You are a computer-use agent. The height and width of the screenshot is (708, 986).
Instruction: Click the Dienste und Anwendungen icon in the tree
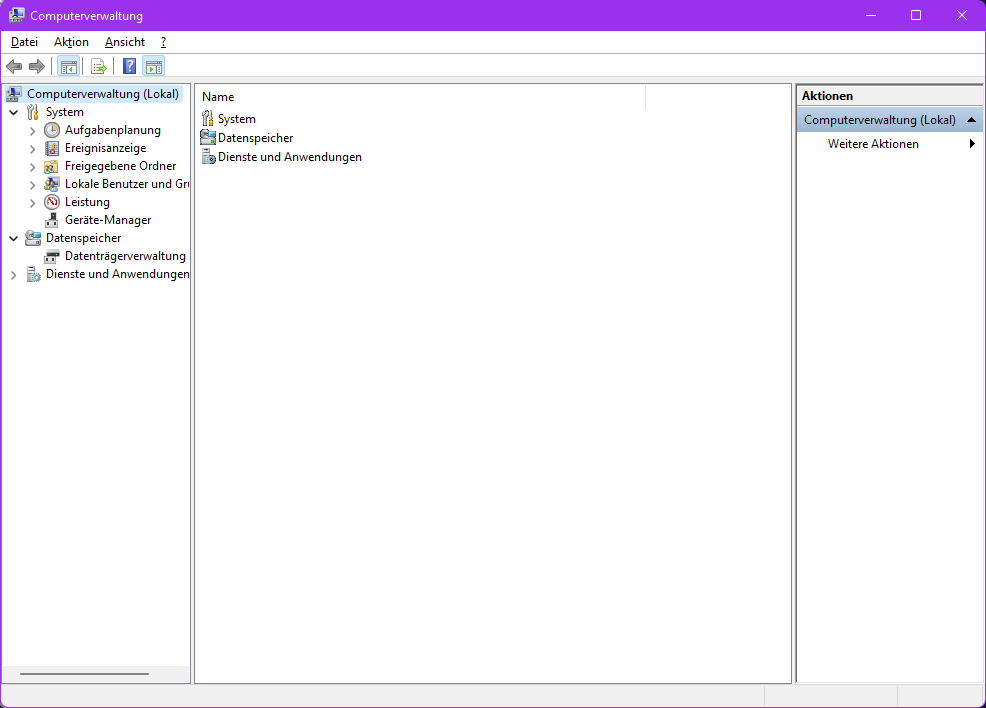[33, 274]
